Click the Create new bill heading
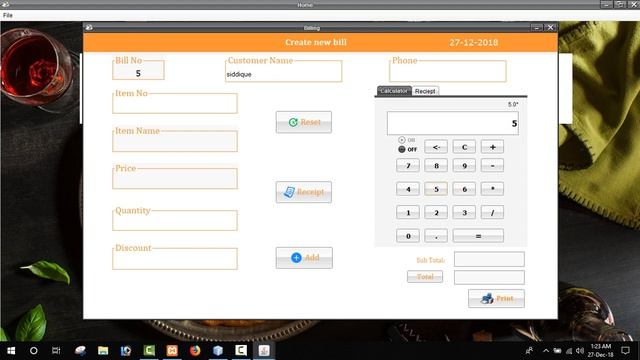The height and width of the screenshot is (360, 640). (x=316, y=42)
